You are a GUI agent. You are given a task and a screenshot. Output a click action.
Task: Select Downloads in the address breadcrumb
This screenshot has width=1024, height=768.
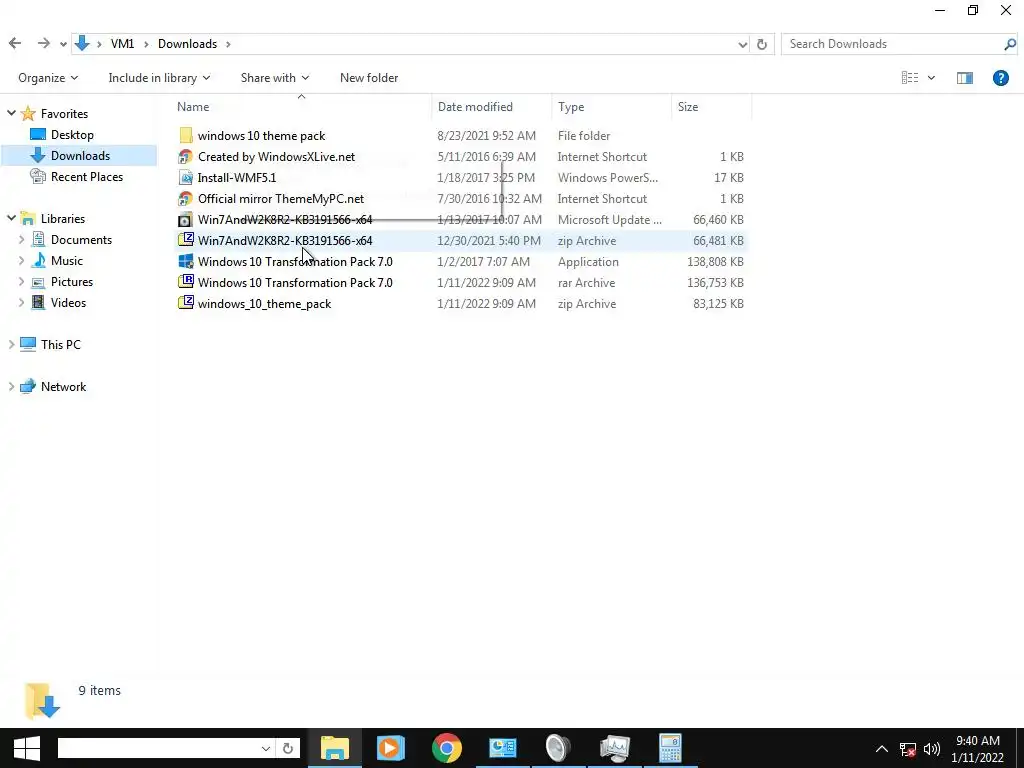(187, 44)
